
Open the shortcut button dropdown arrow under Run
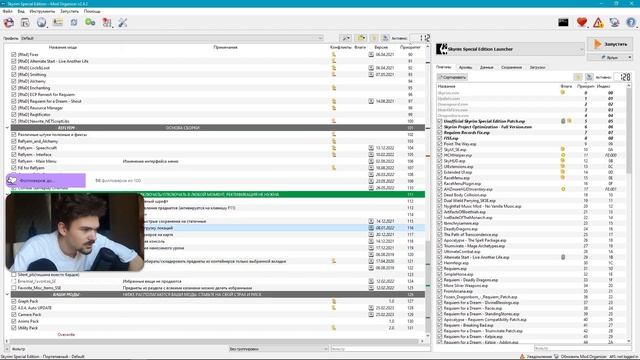coord(630,58)
